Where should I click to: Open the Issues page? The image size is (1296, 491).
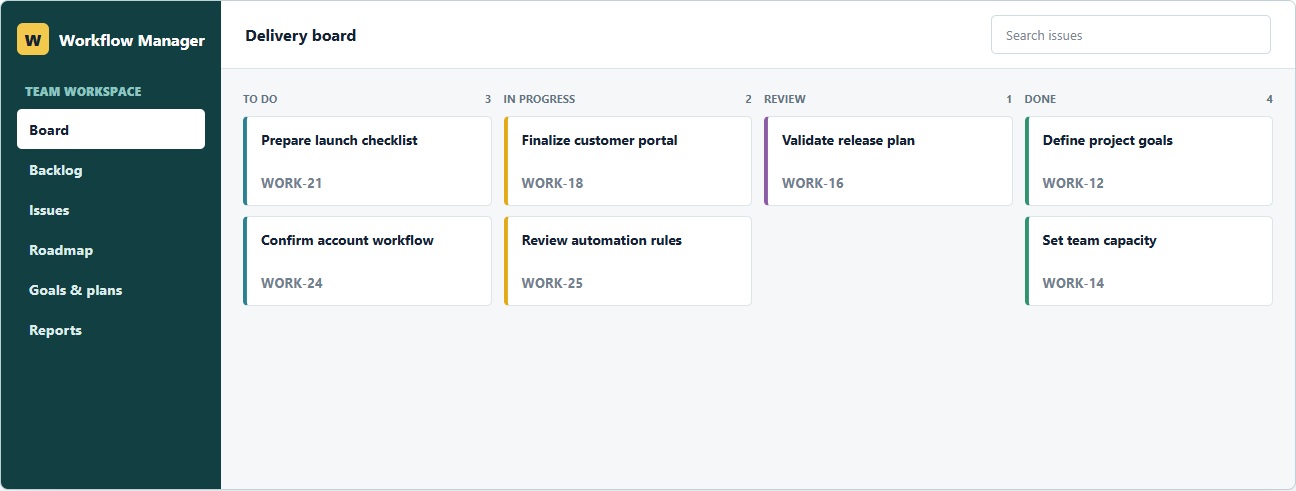(x=111, y=210)
